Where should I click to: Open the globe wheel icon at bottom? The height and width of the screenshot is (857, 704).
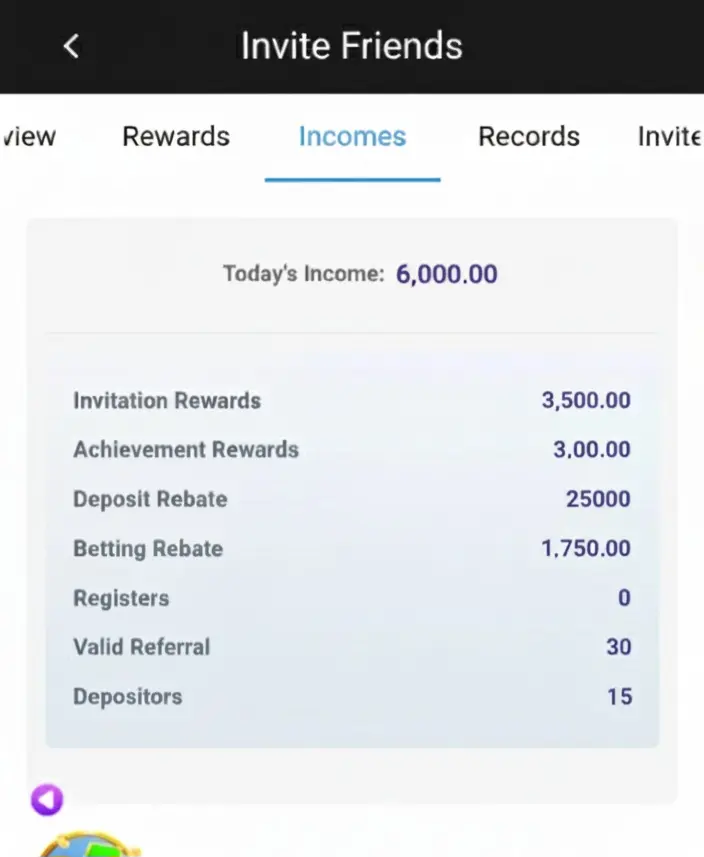point(90,844)
